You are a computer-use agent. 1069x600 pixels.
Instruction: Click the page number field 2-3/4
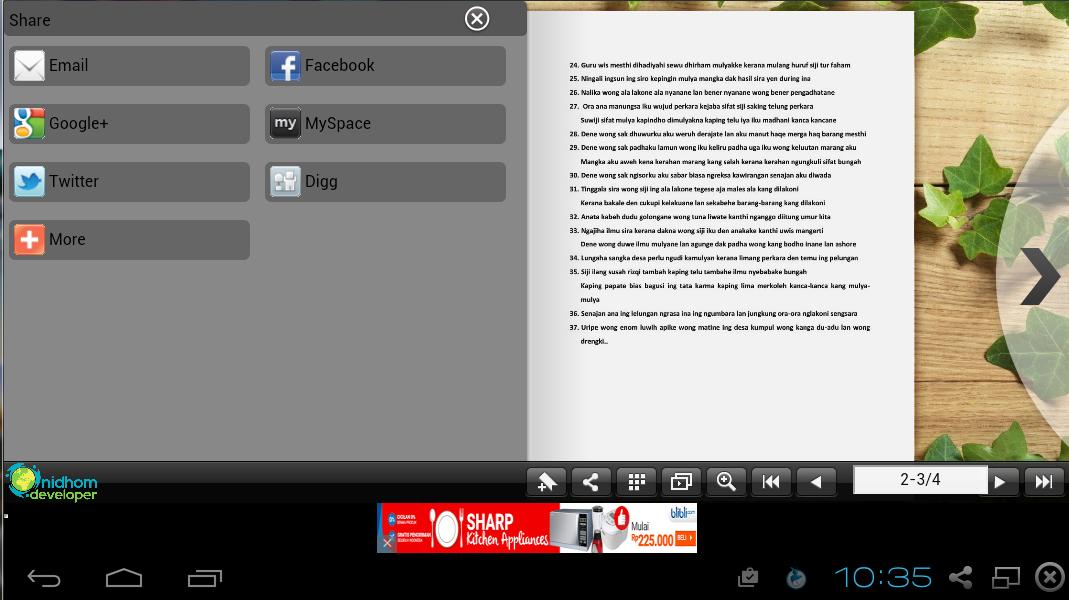pyautogui.click(x=920, y=480)
